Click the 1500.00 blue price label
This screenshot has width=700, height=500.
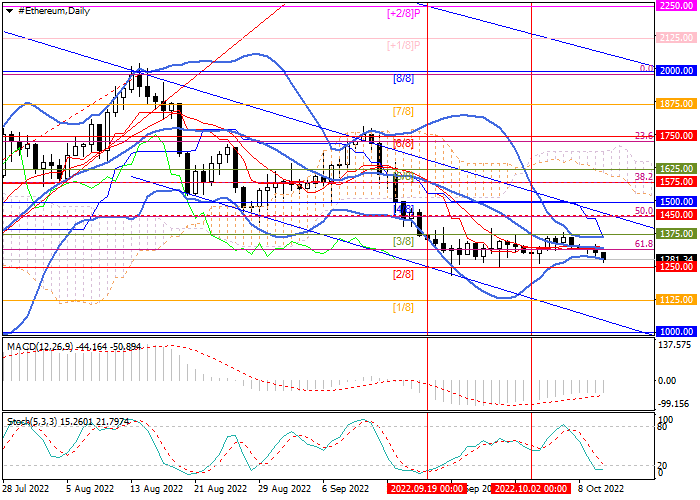pyautogui.click(x=676, y=201)
